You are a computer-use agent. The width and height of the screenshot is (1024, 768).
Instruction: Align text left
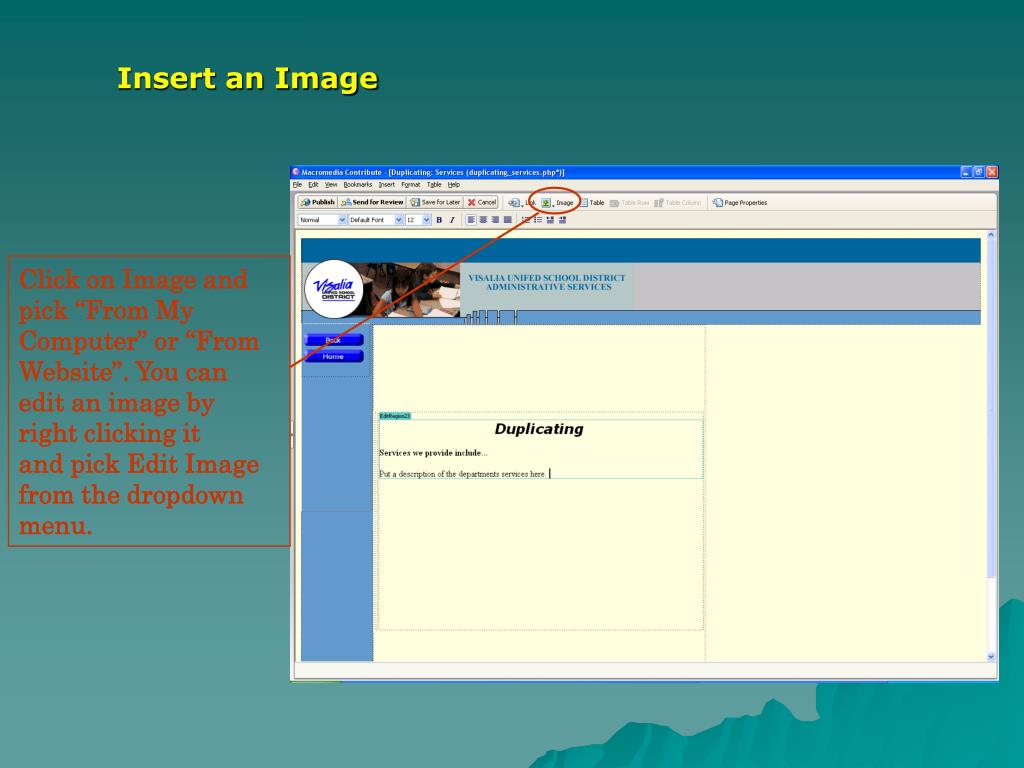[x=471, y=220]
